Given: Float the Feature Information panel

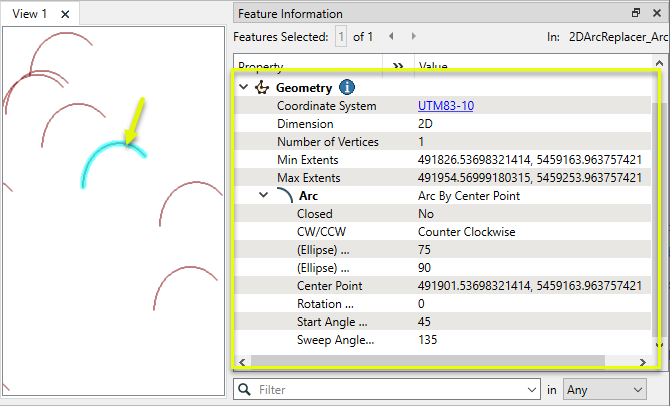Looking at the screenshot, I should (636, 13).
